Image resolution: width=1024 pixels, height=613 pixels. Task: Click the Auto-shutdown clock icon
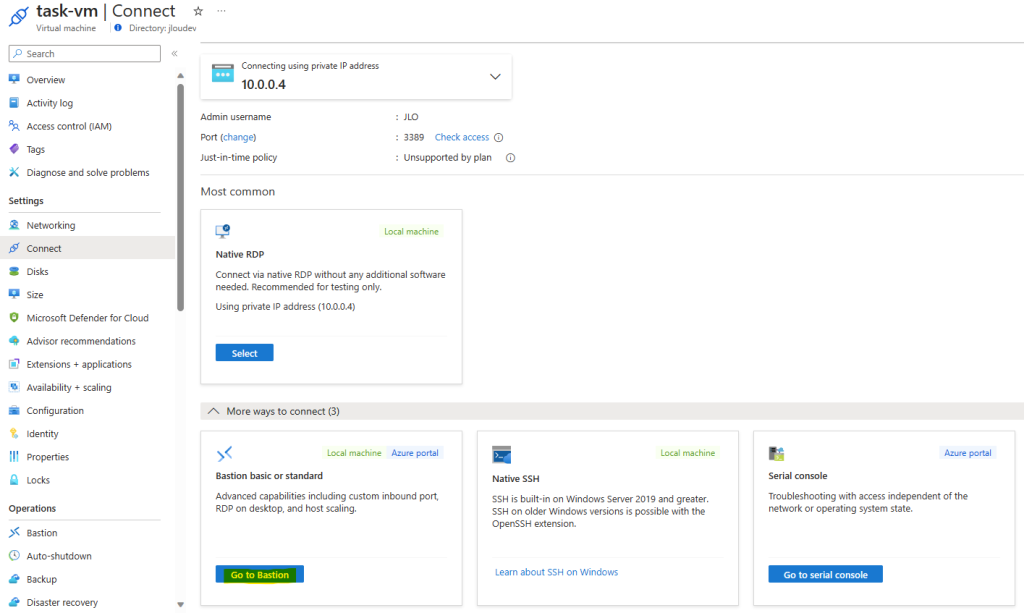pyautogui.click(x=14, y=556)
